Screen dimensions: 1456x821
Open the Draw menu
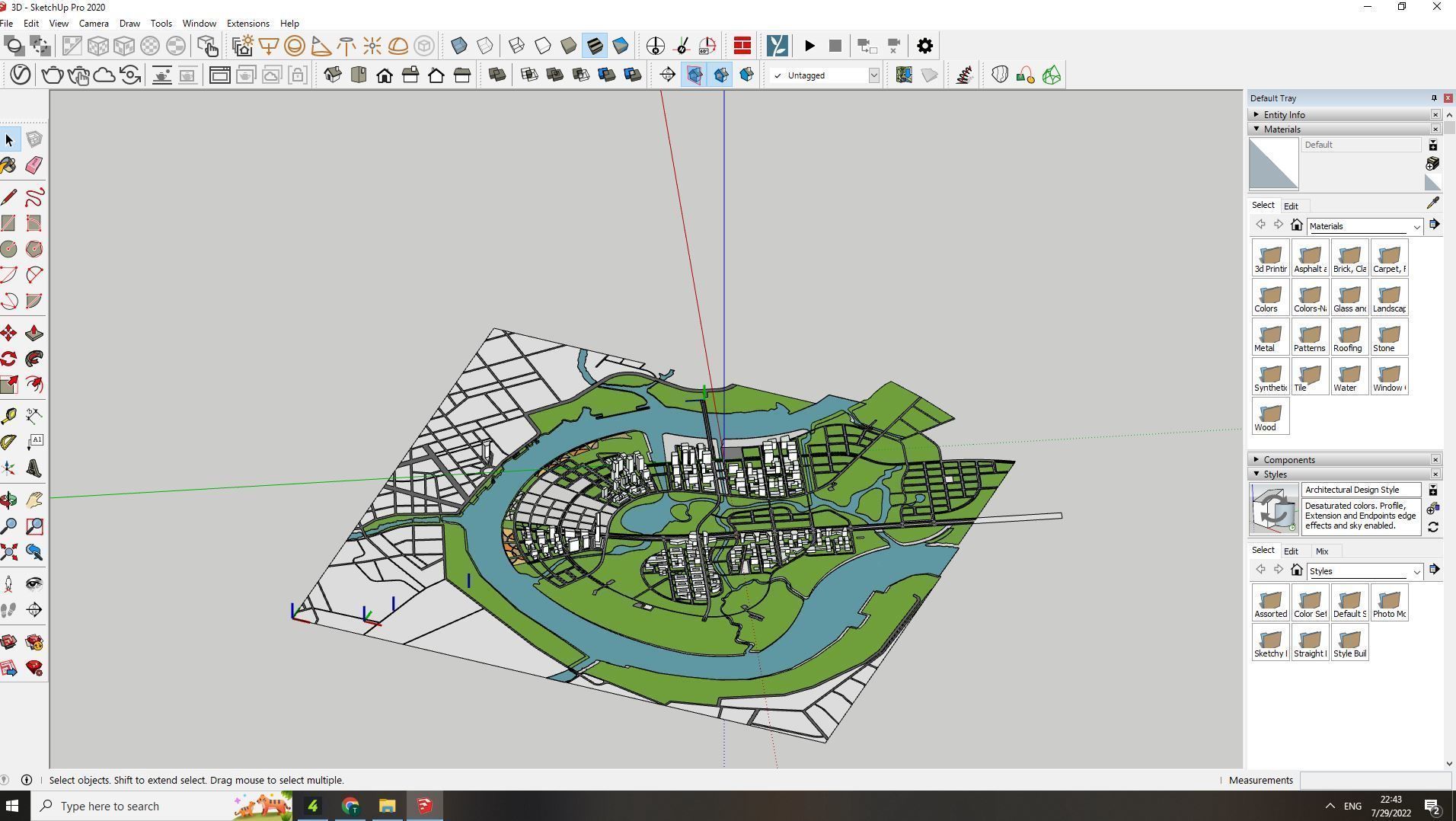pos(129,24)
